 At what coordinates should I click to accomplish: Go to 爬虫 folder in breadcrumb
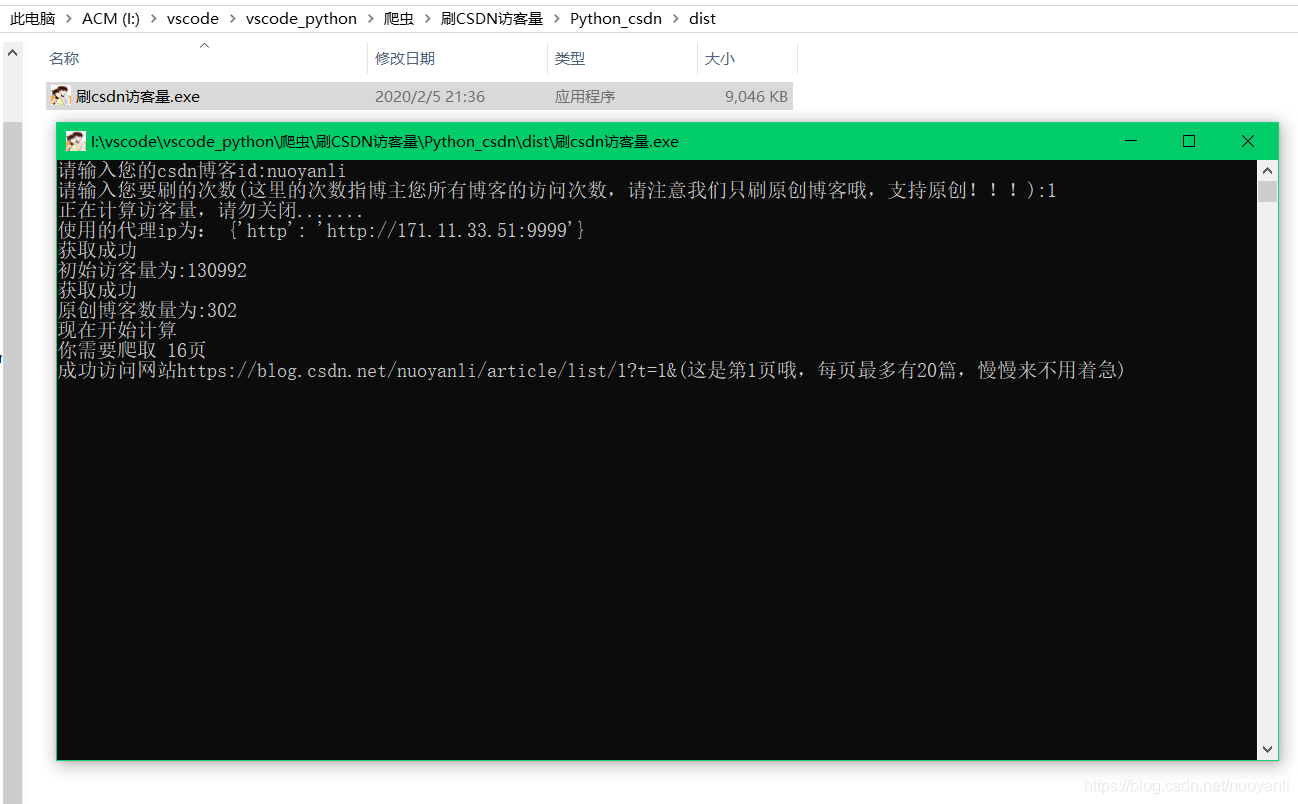point(399,19)
